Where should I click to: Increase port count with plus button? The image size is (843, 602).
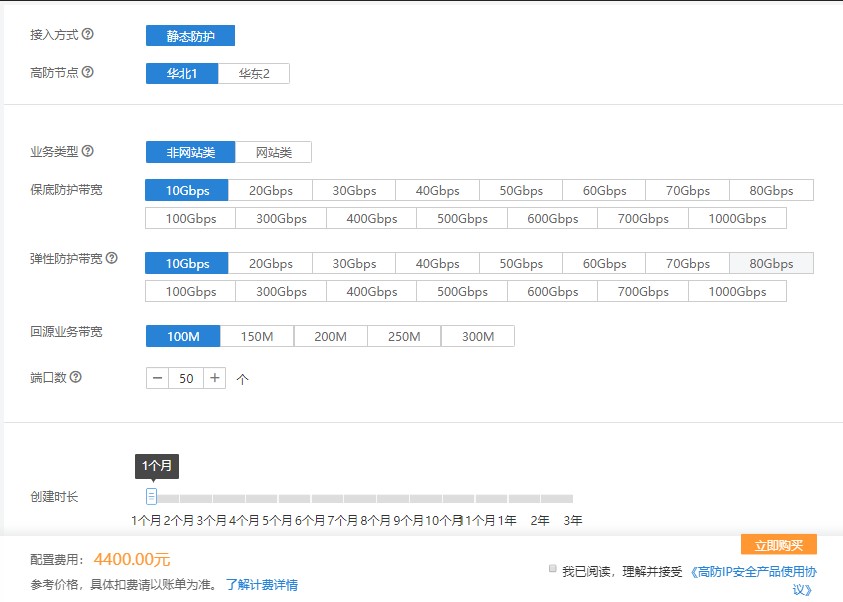pyautogui.click(x=215, y=378)
